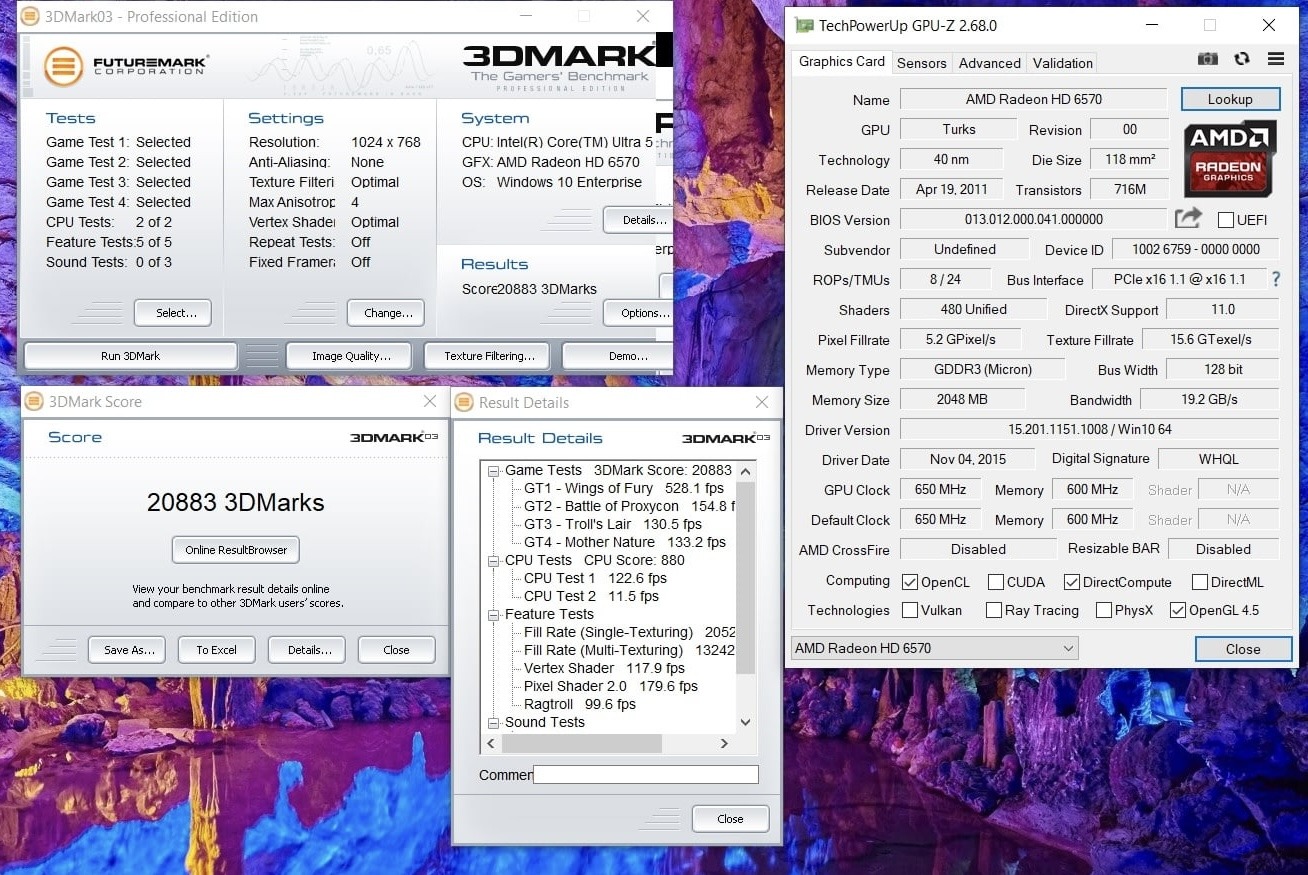Switch to the Advanced tab
Image resolution: width=1308 pixels, height=875 pixels.
989,63
